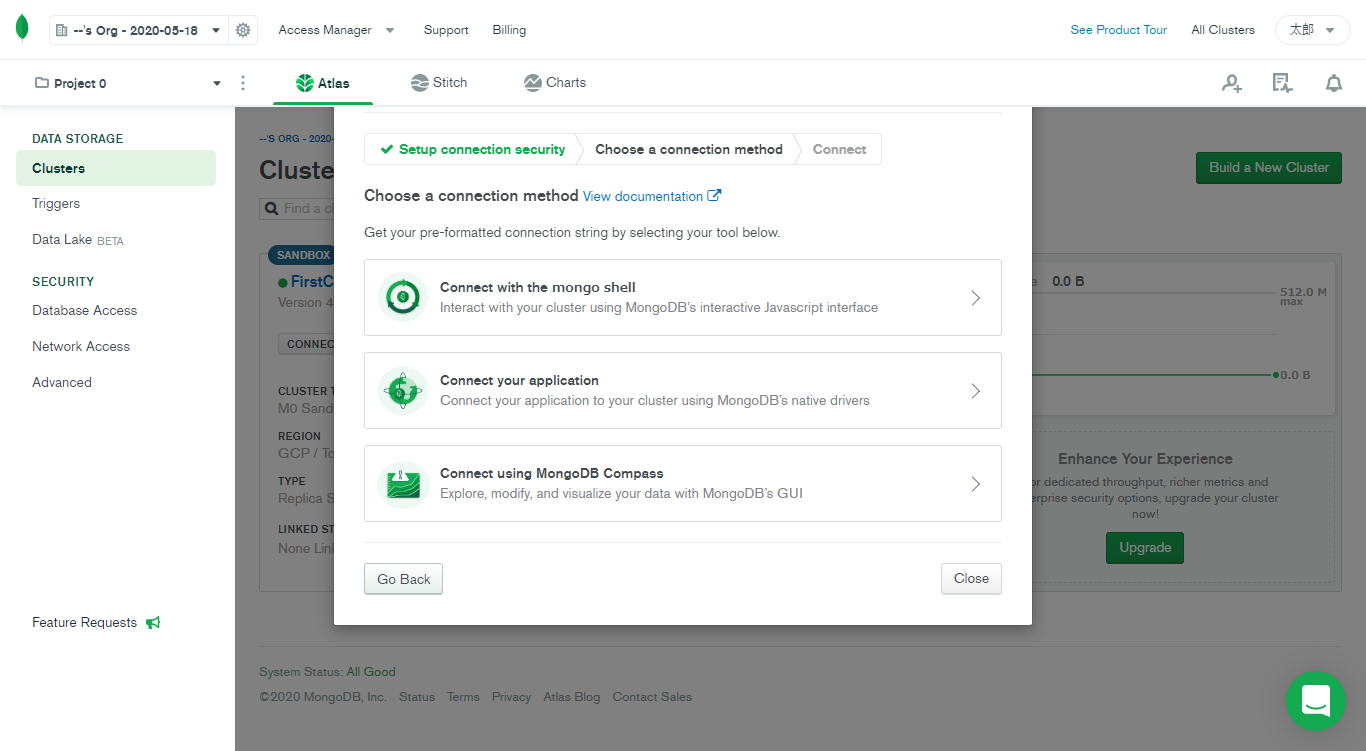Close the connection dialog
This screenshot has width=1366, height=751.
[x=971, y=578]
